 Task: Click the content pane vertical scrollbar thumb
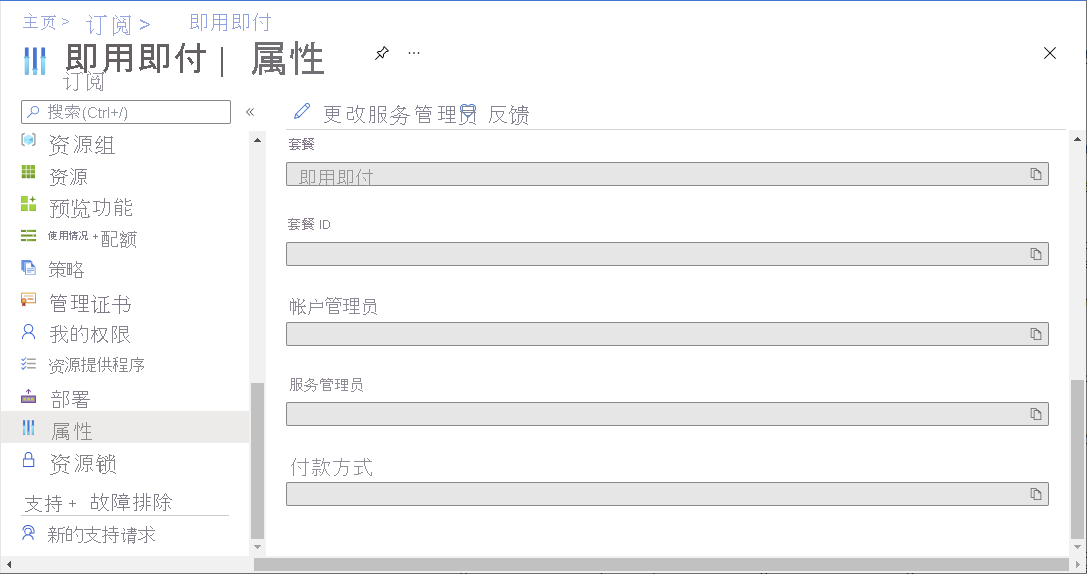tap(1077, 459)
